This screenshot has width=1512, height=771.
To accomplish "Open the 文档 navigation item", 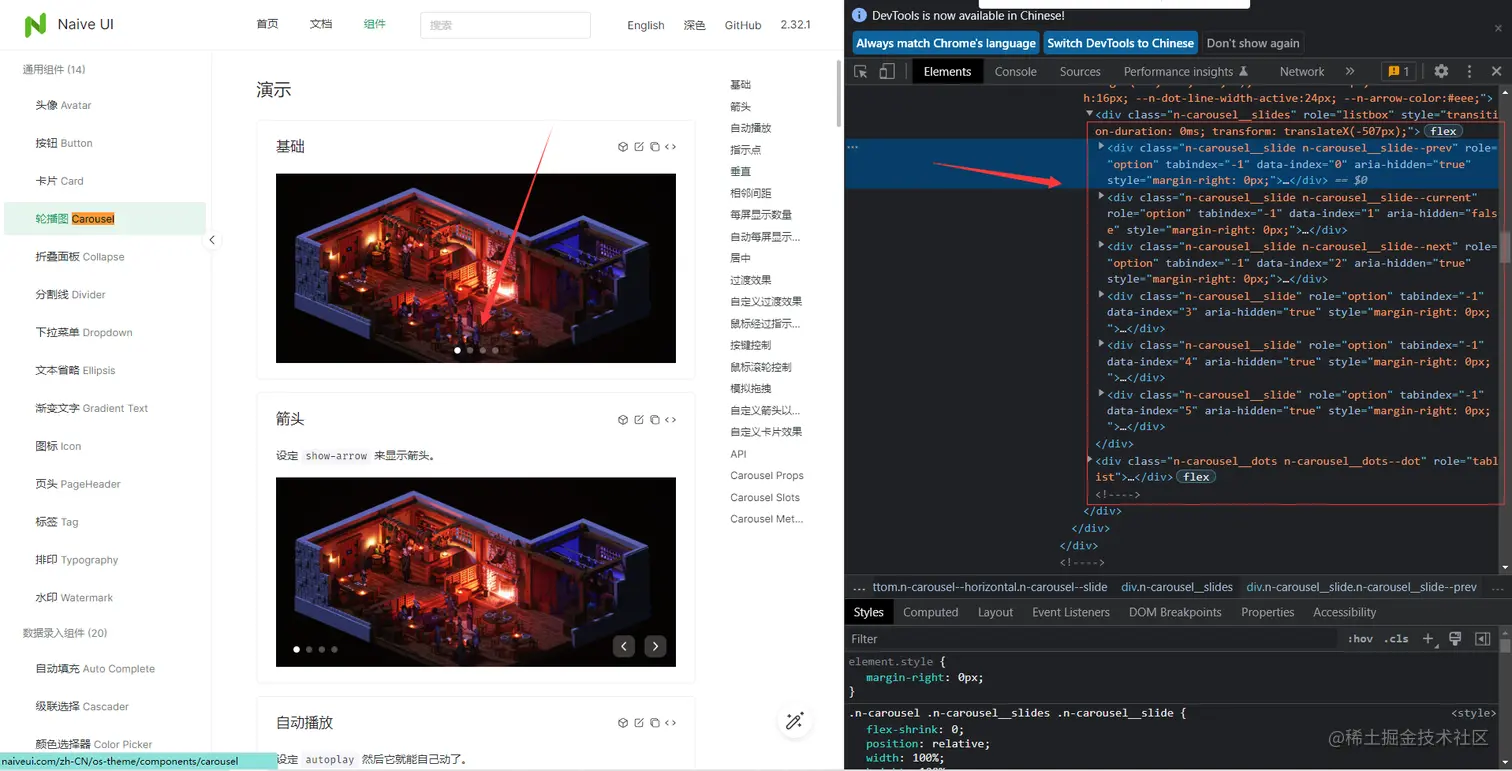I will 321,24.
